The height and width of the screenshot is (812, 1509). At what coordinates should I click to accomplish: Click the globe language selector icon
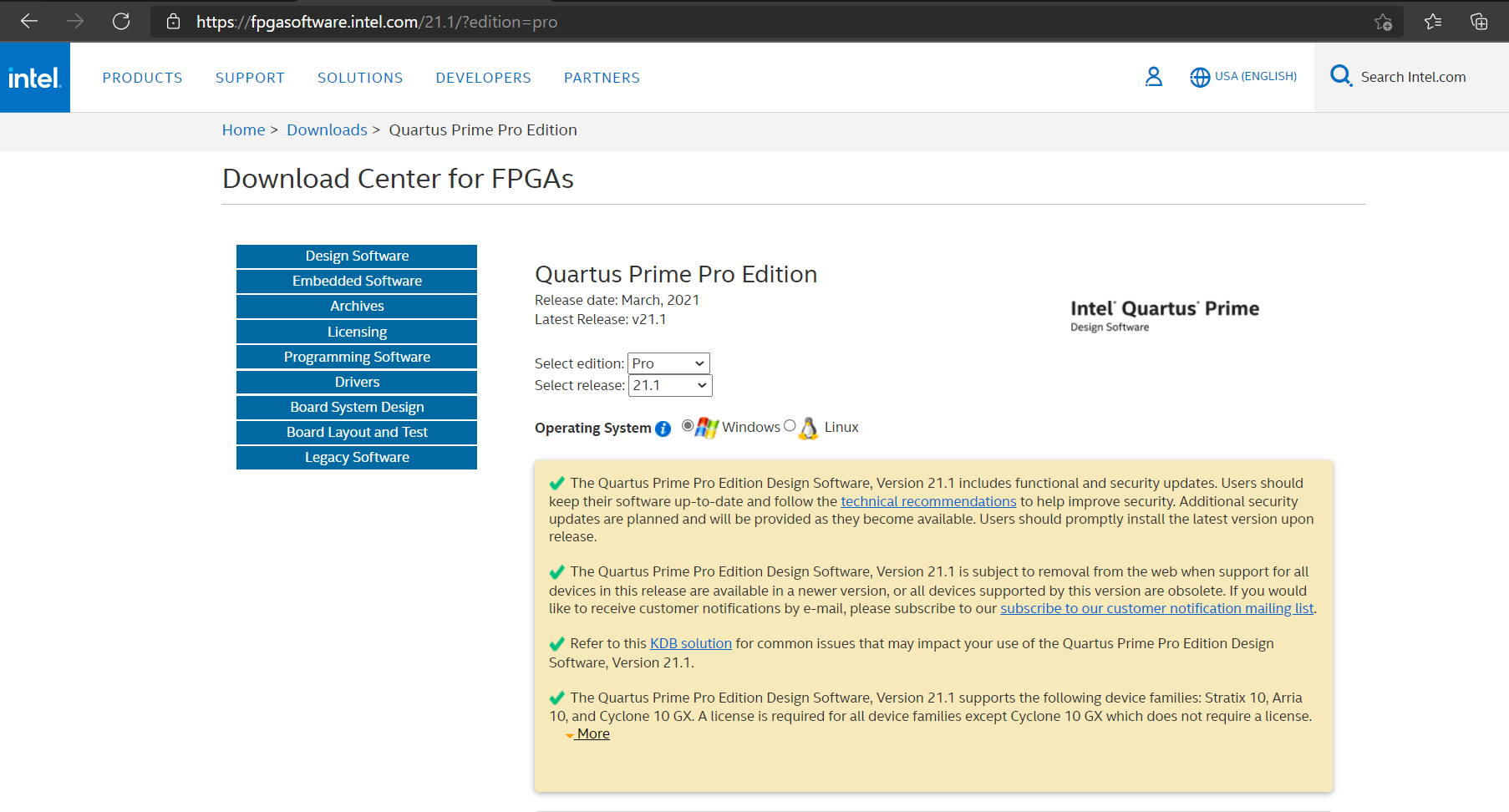click(x=1201, y=77)
